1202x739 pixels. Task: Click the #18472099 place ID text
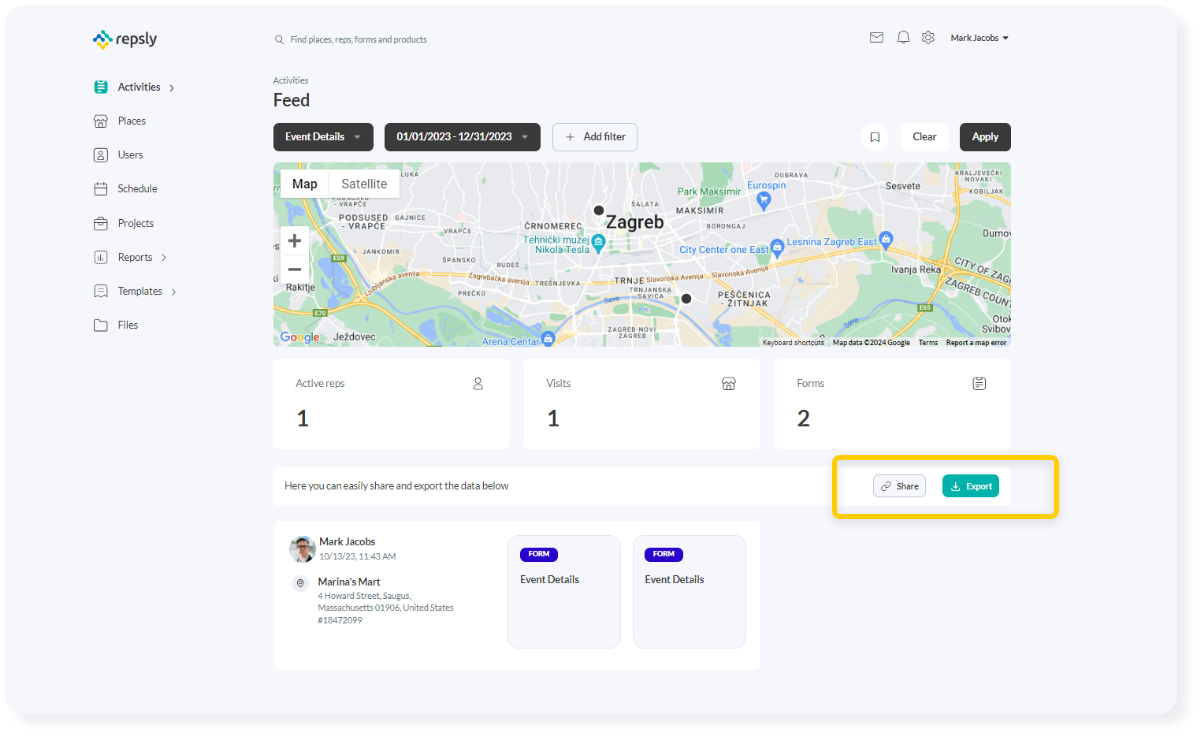coord(340,620)
